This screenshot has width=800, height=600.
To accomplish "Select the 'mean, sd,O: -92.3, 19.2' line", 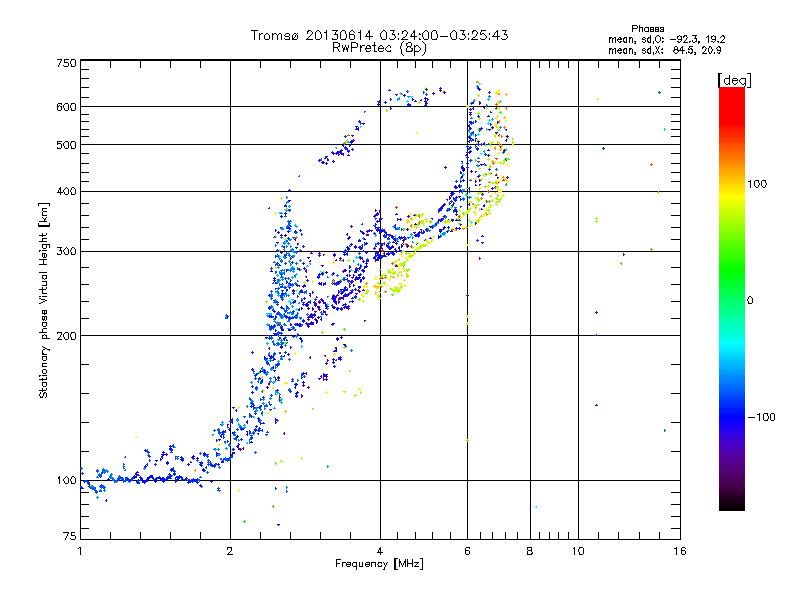I will click(667, 39).
